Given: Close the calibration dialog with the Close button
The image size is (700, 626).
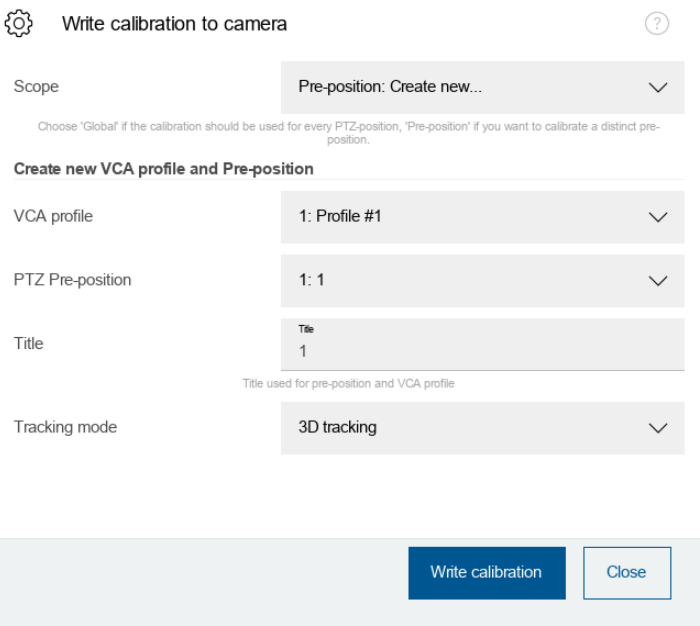Looking at the screenshot, I should (626, 573).
